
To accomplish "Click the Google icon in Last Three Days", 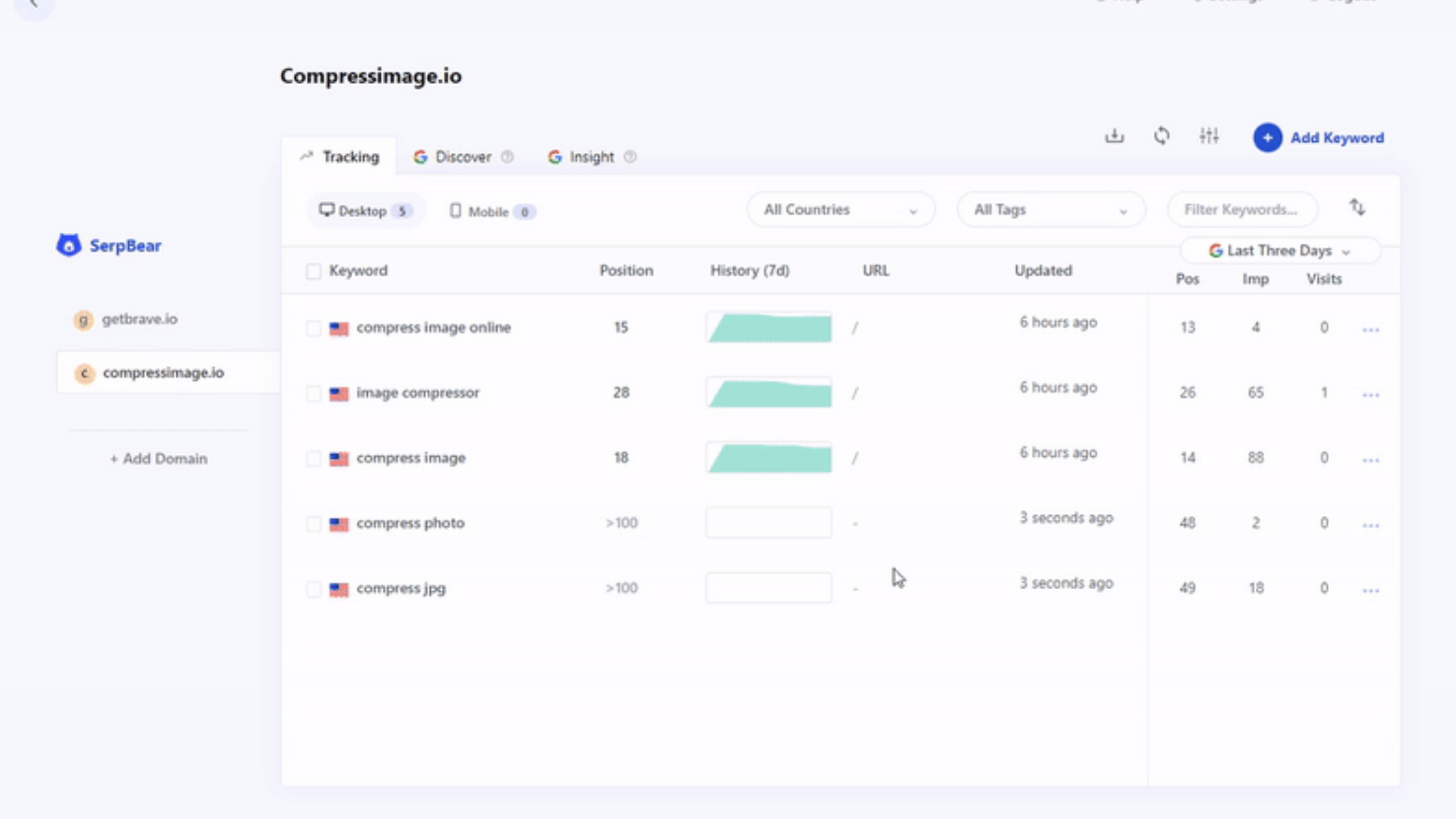I will [1215, 251].
